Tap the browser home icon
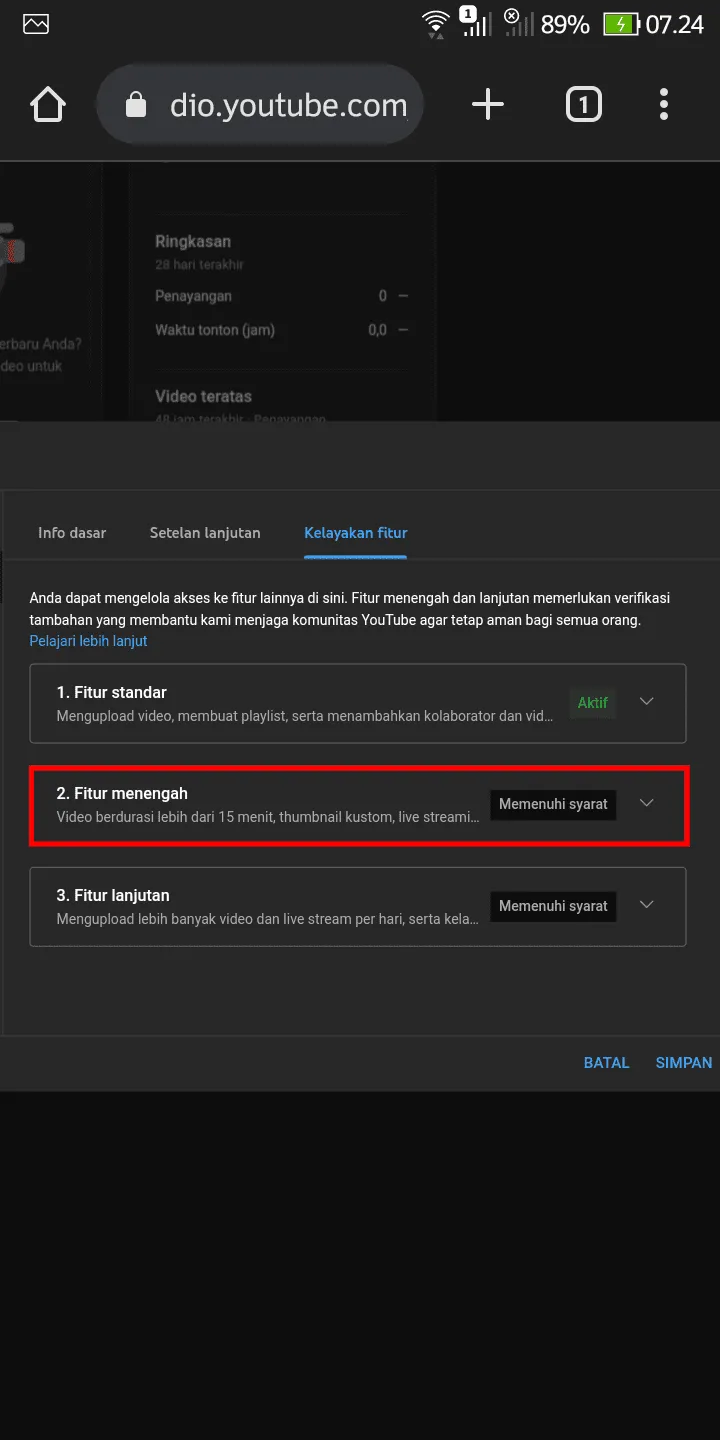Viewport: 720px width, 1440px height. [x=48, y=105]
